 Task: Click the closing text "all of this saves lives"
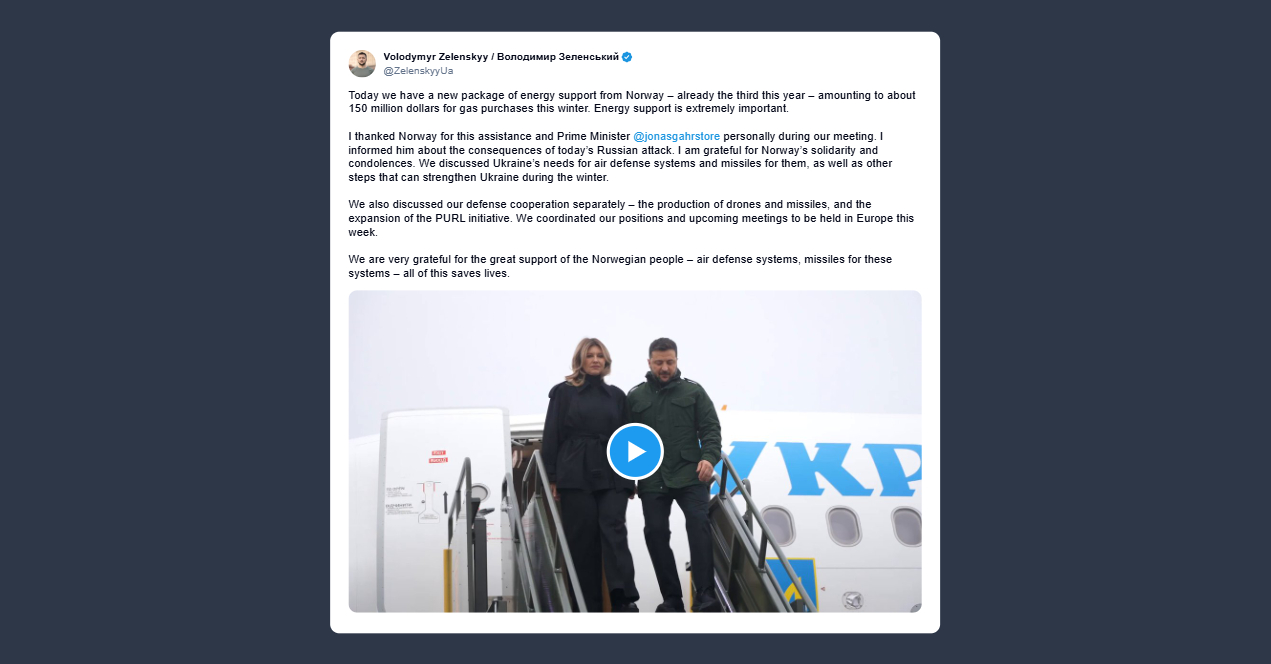pyautogui.click(x=450, y=273)
